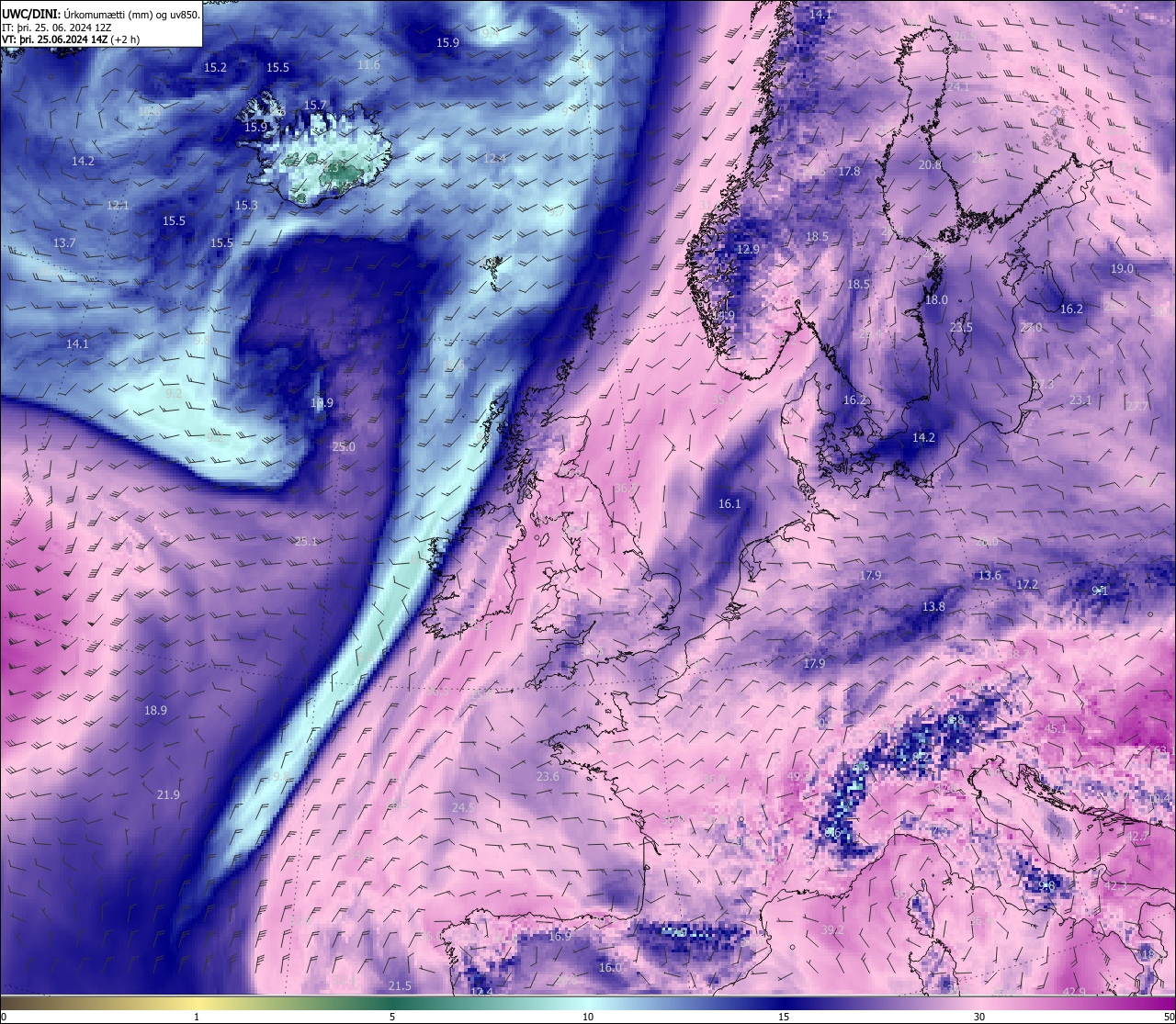
Task: Click the VT 14Z valid time line
Action: point(71,39)
